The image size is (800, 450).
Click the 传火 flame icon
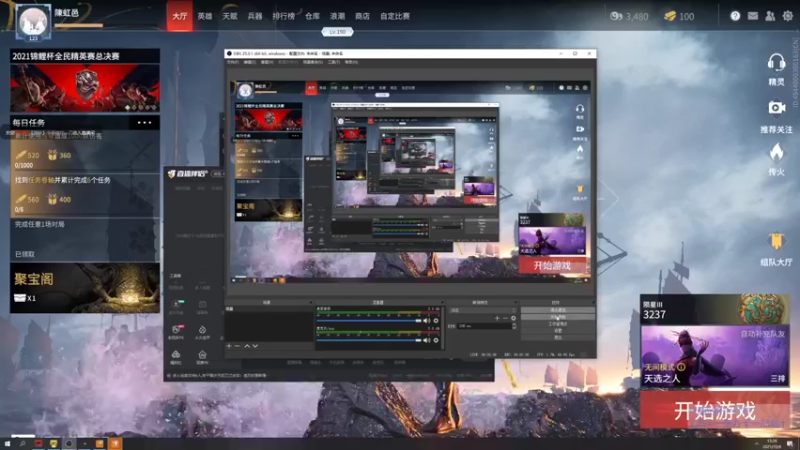777,152
